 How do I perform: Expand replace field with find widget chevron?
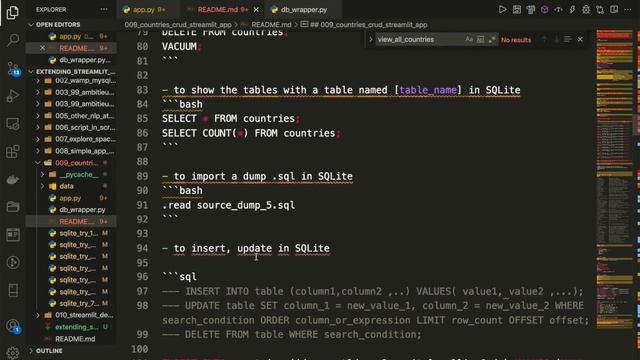(x=371, y=40)
